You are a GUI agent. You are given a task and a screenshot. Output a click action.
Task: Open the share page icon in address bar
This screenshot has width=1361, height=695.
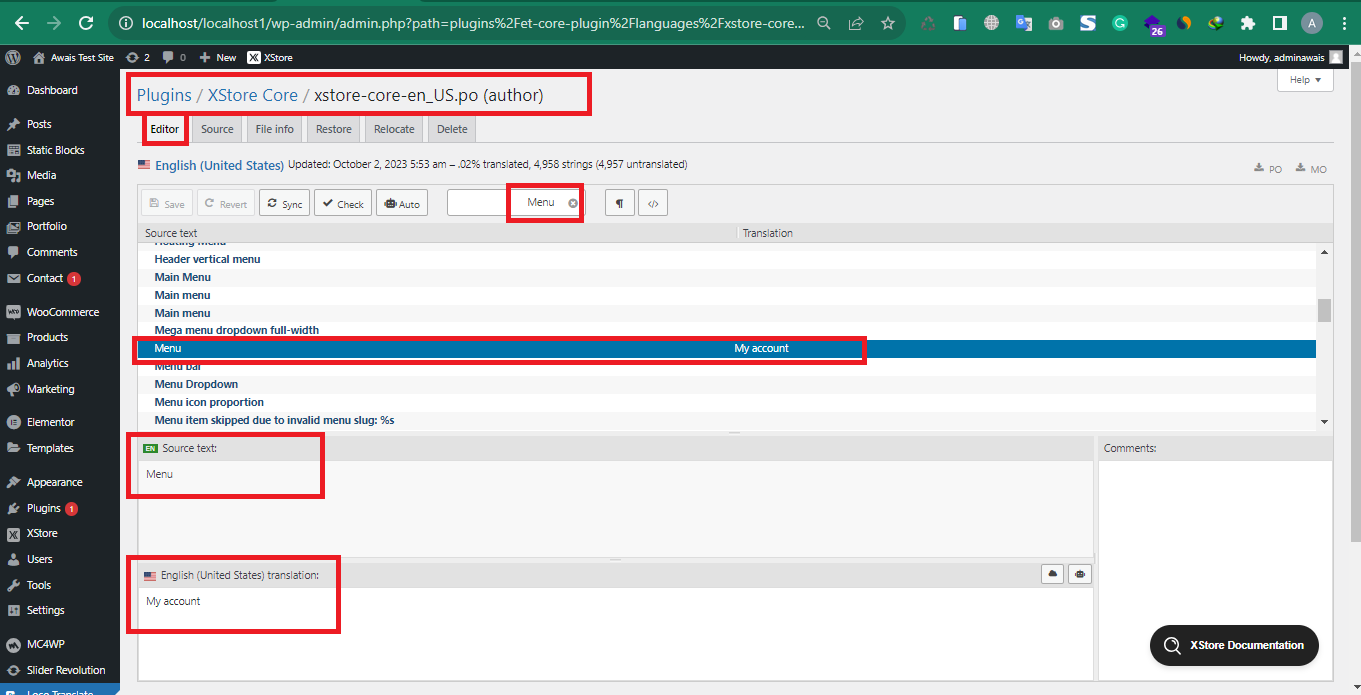856,23
